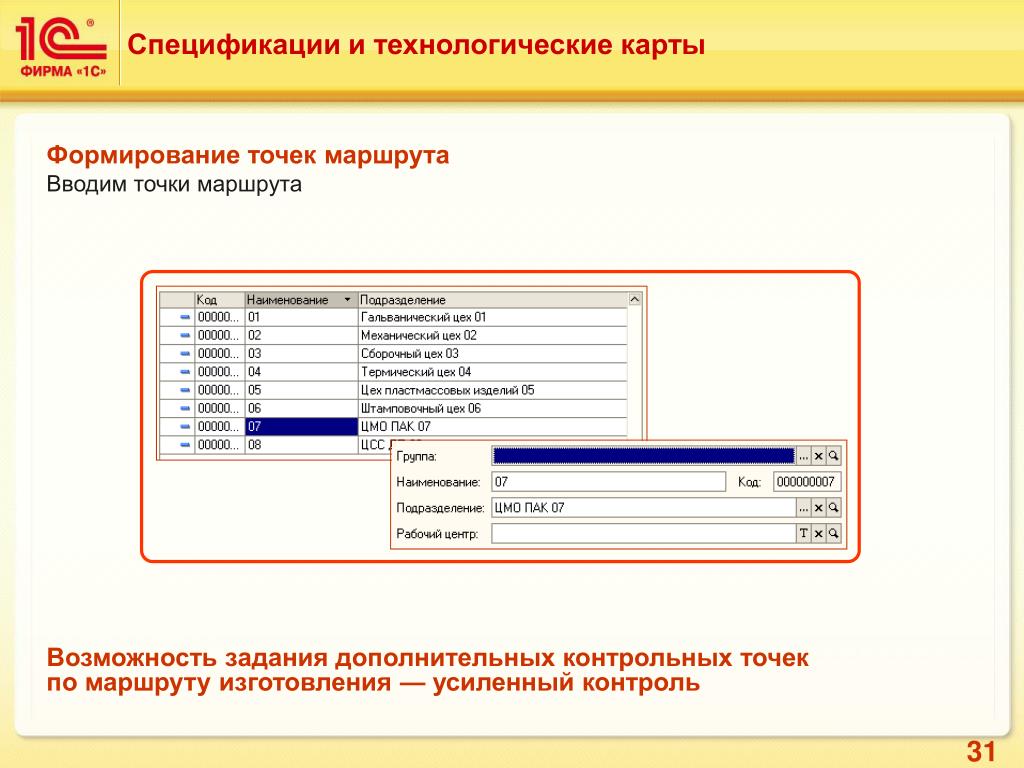The width and height of the screenshot is (1024, 768).
Task: Click row marker icon of Механический цех 02
Action: click(185, 336)
